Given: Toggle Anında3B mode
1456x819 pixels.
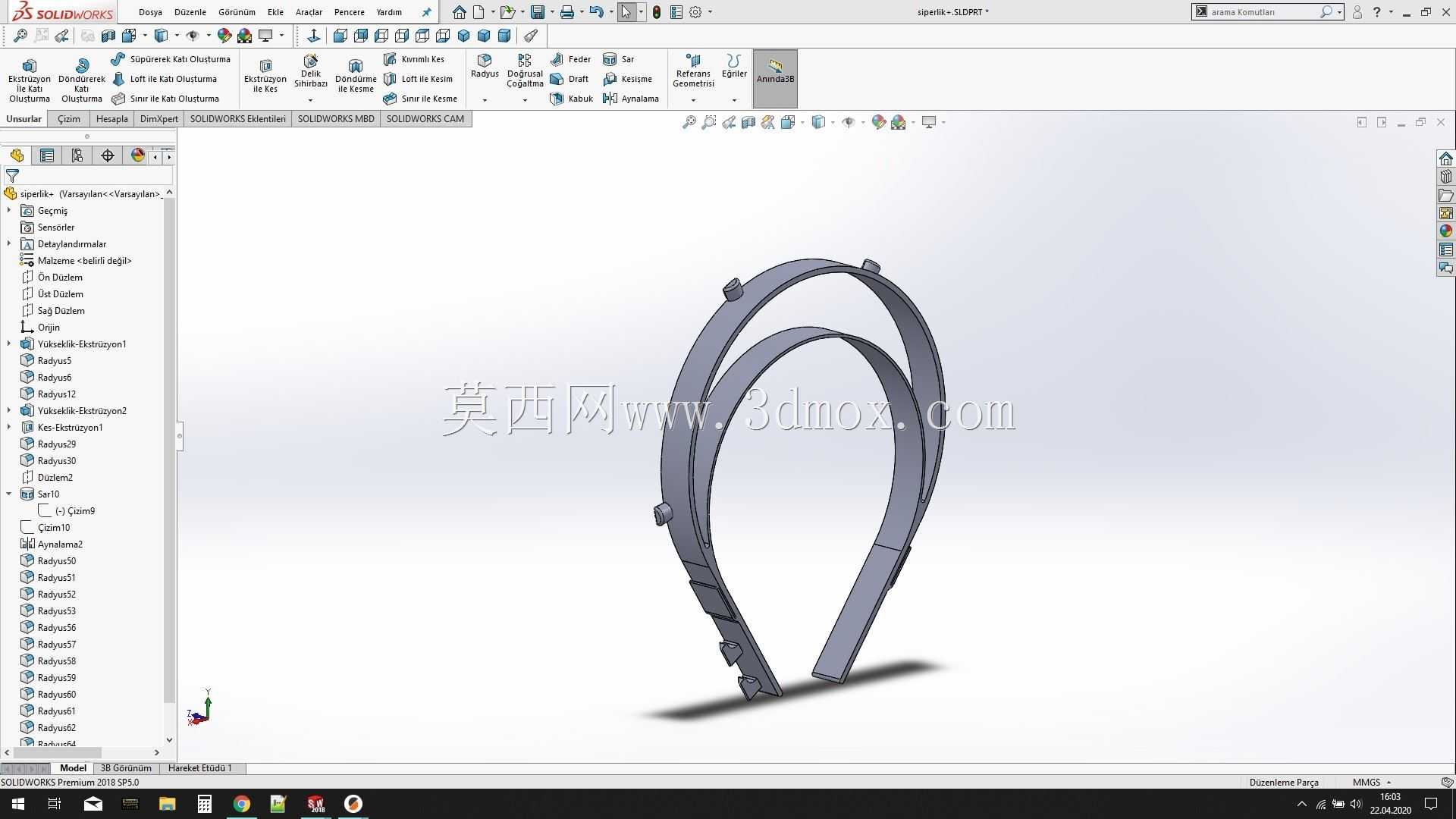Looking at the screenshot, I should point(775,78).
